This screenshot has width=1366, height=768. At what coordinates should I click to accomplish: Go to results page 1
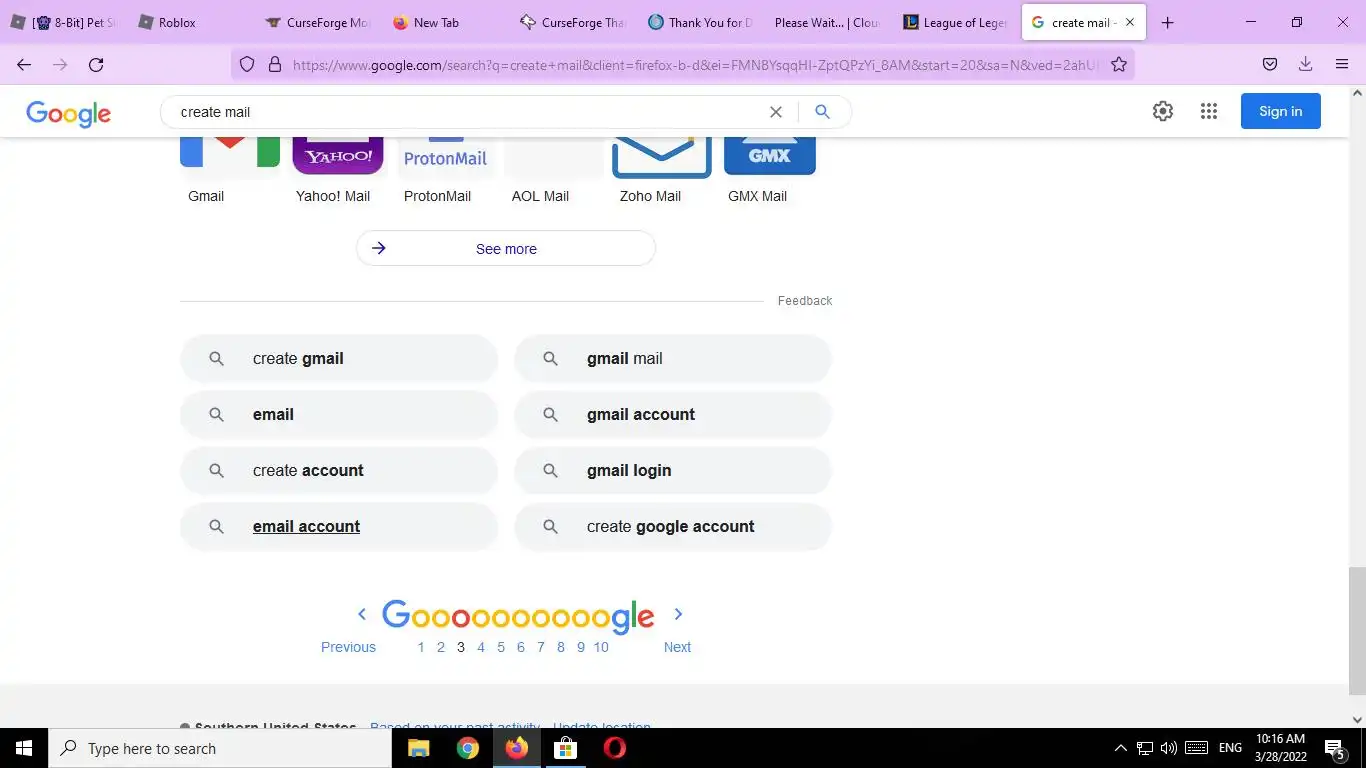coord(421,647)
